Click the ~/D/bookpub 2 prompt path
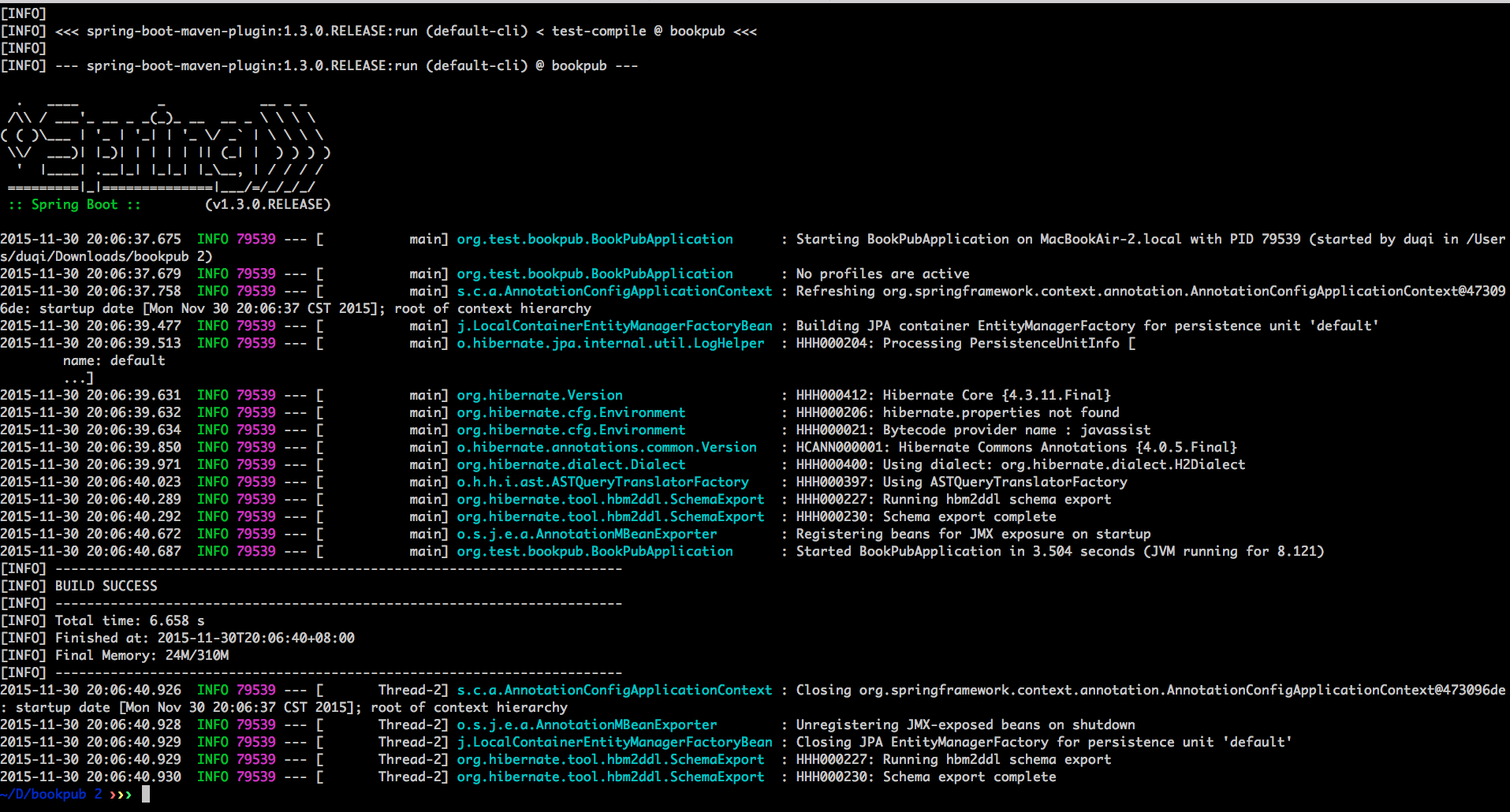This screenshot has width=1510, height=812. (x=51, y=794)
